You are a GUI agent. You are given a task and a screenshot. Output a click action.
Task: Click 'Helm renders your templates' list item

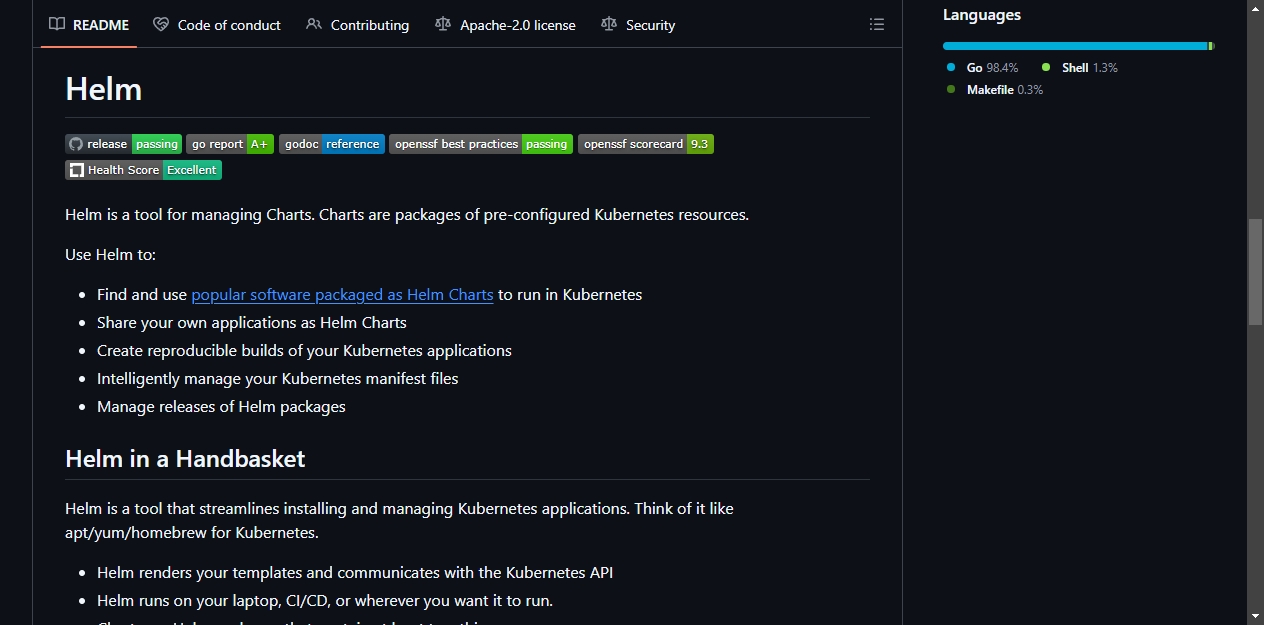[x=355, y=572]
